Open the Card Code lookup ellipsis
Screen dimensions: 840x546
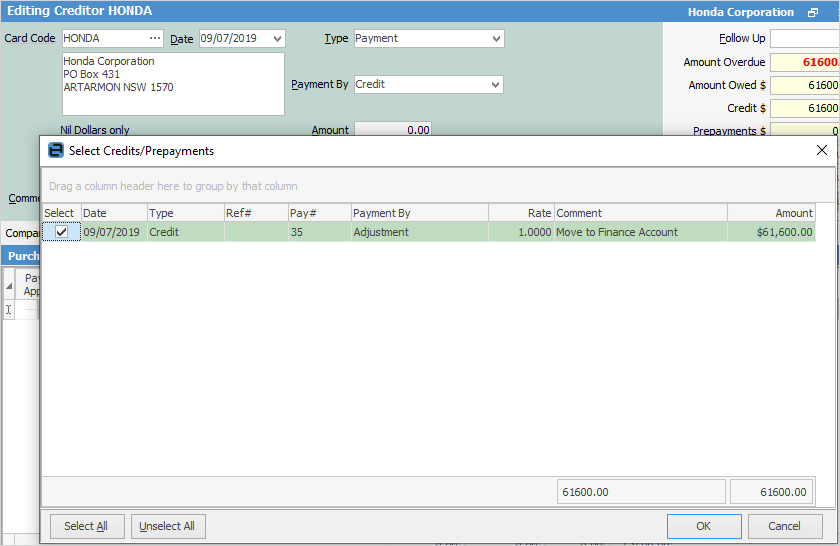155,38
